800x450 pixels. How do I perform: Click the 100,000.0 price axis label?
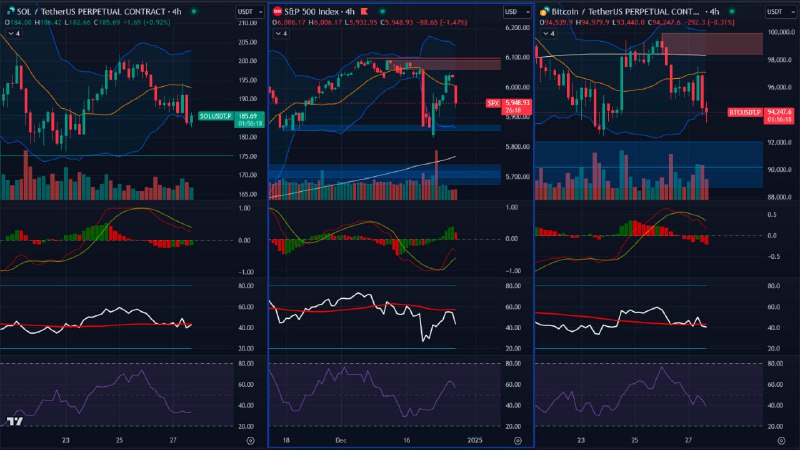click(x=781, y=32)
